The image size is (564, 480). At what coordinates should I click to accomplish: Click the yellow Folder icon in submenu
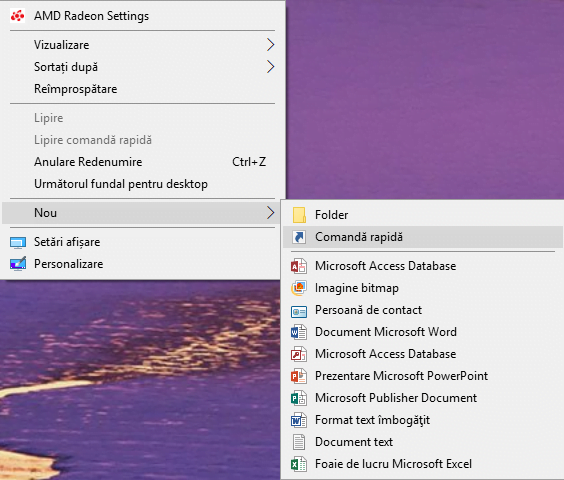tap(299, 215)
